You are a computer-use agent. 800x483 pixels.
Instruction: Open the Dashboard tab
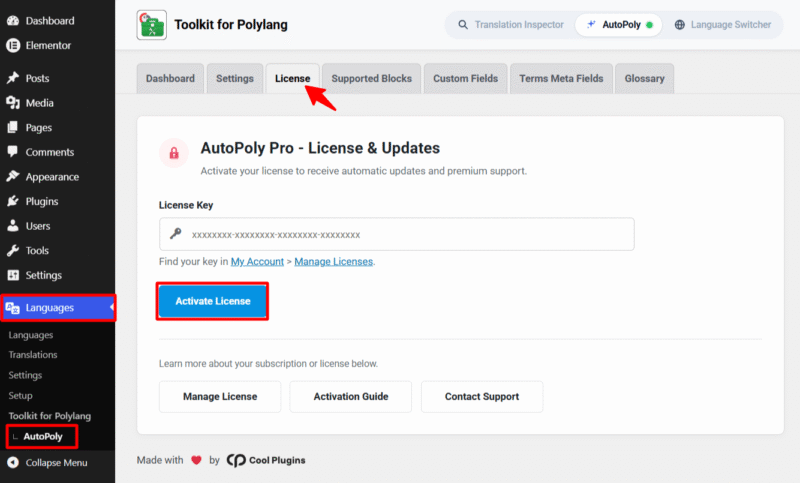[x=170, y=79]
